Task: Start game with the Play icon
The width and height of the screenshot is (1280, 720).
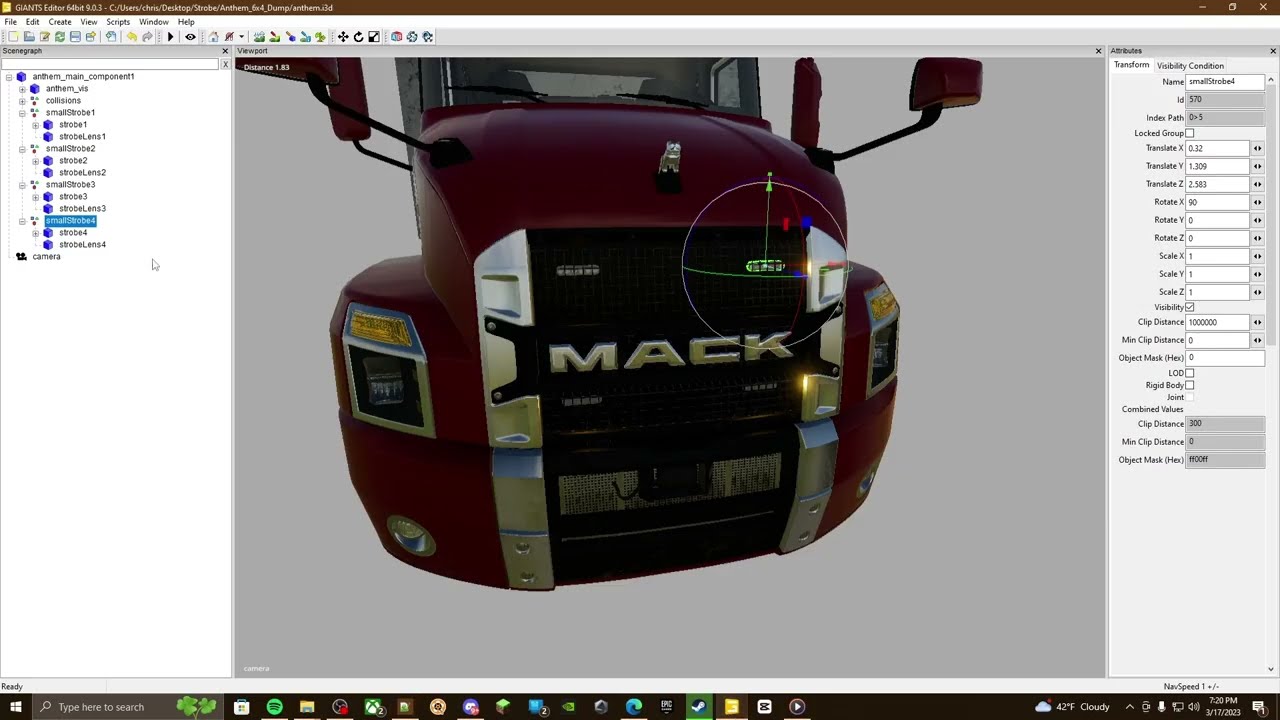Action: (170, 37)
